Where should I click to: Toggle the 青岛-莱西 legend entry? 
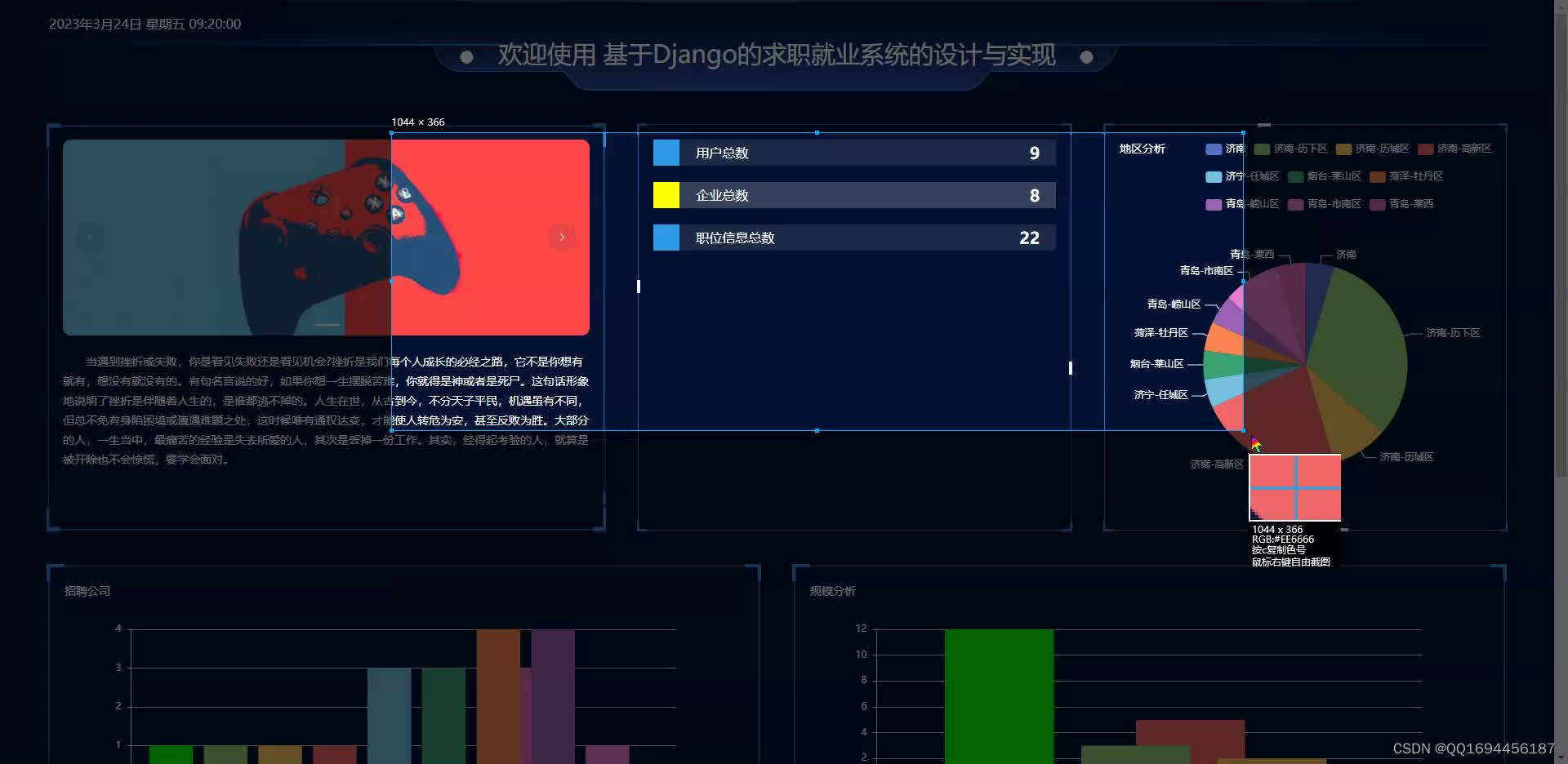click(1401, 204)
